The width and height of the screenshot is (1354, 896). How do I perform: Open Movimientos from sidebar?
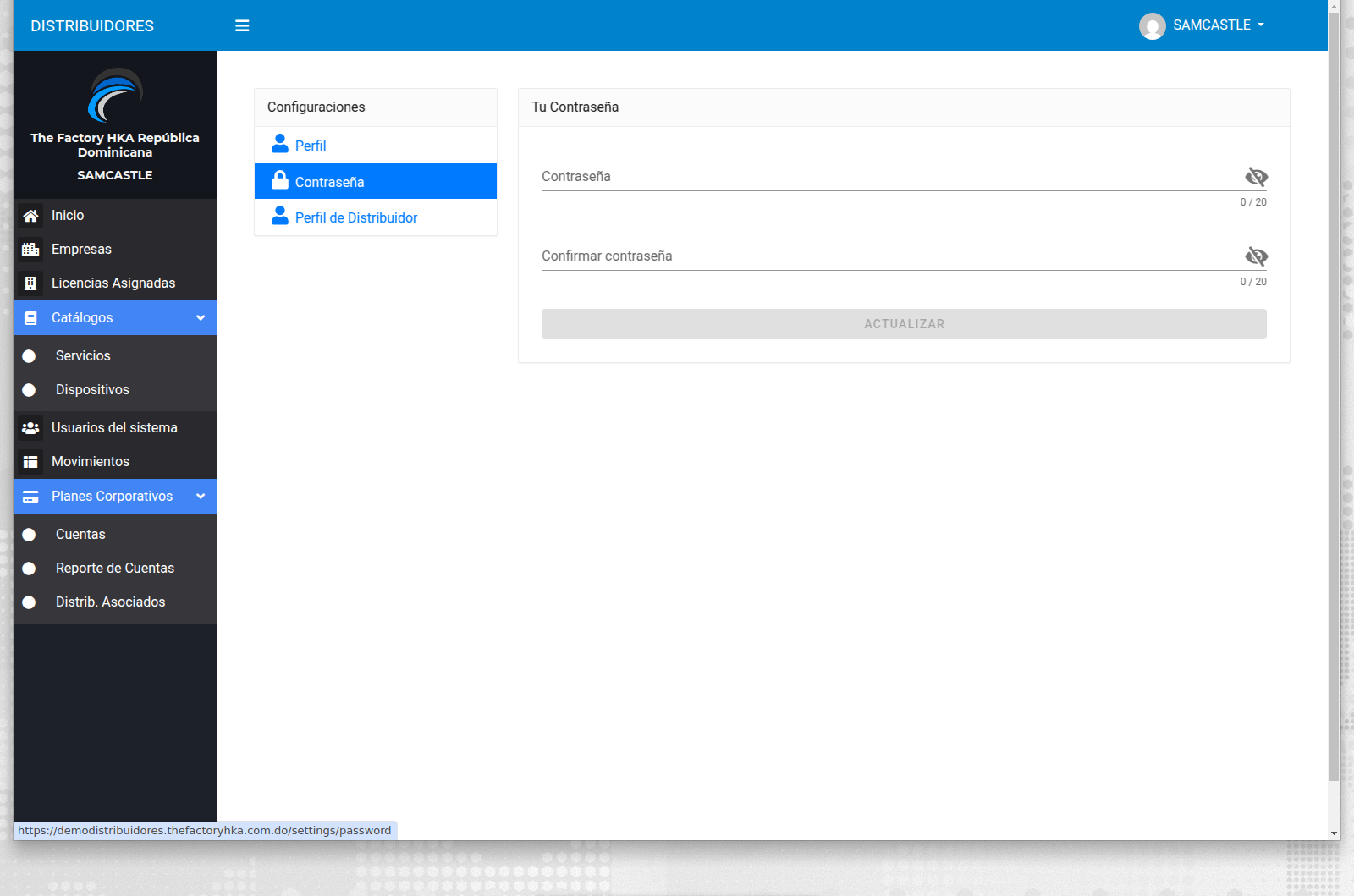coord(115,462)
